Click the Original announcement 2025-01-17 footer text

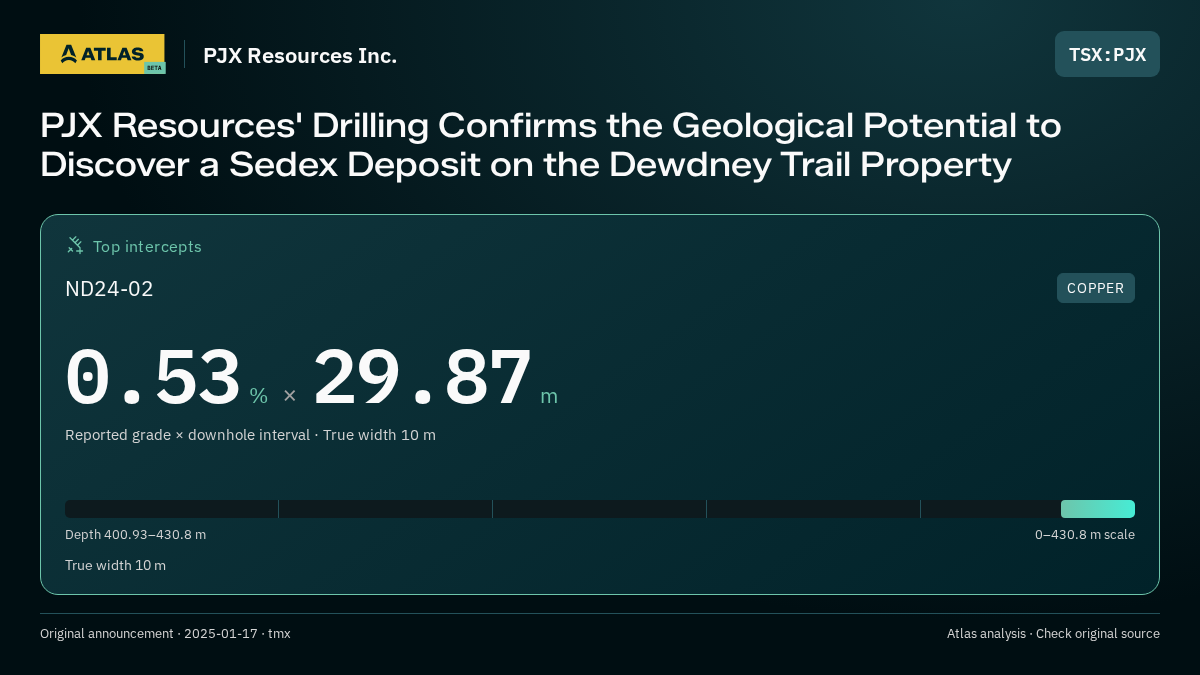165,634
